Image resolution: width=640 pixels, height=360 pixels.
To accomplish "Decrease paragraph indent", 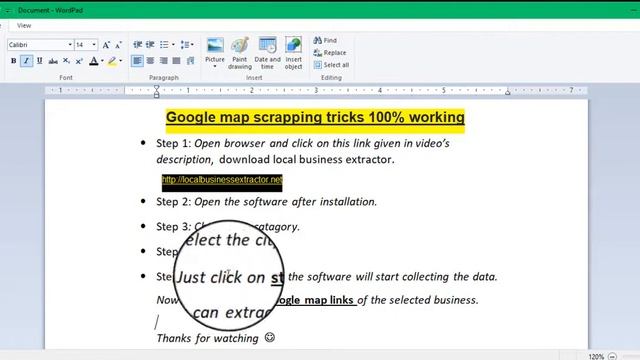I will (138, 44).
